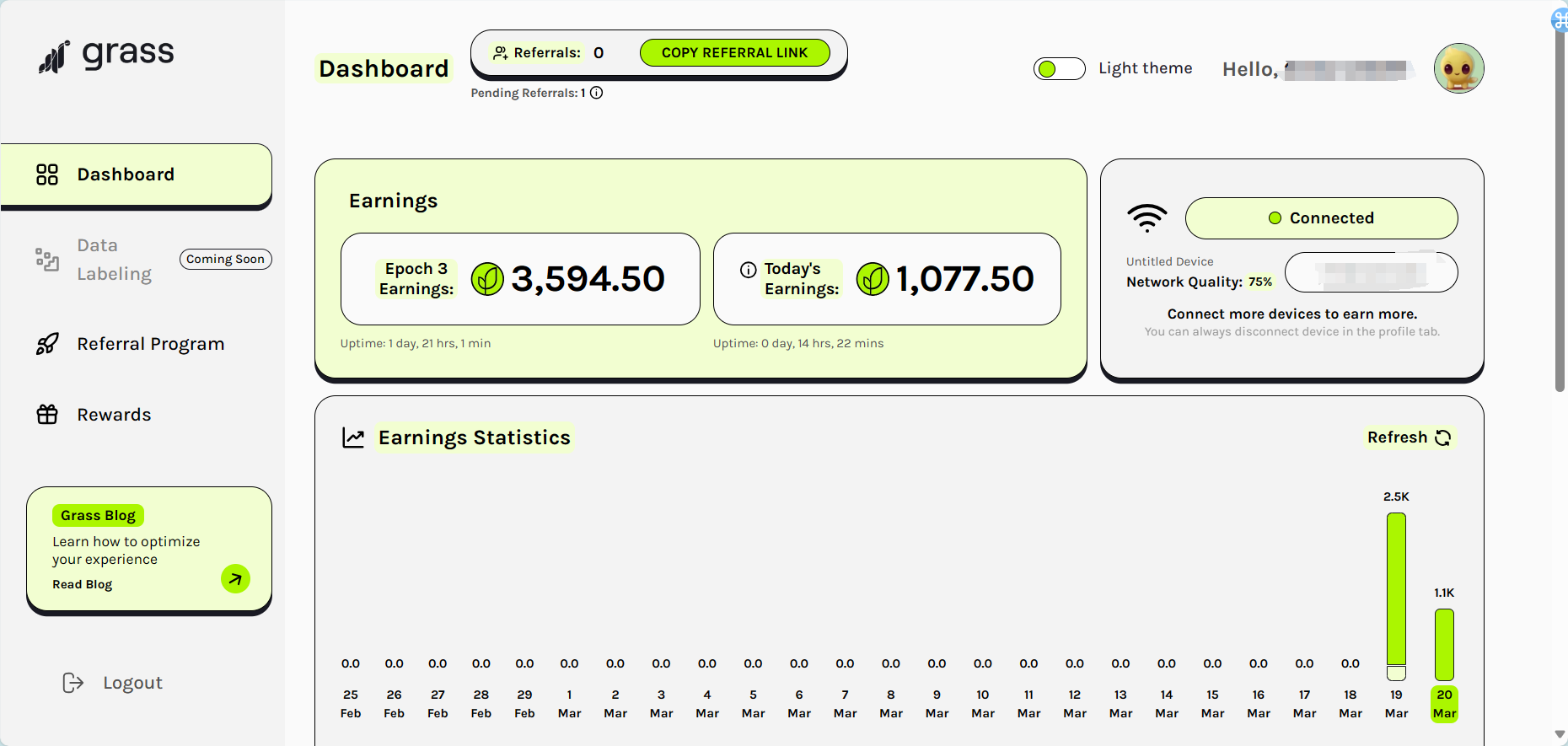The height and width of the screenshot is (746, 1568).
Task: Click the Hello greeting text
Action: coord(1250,69)
